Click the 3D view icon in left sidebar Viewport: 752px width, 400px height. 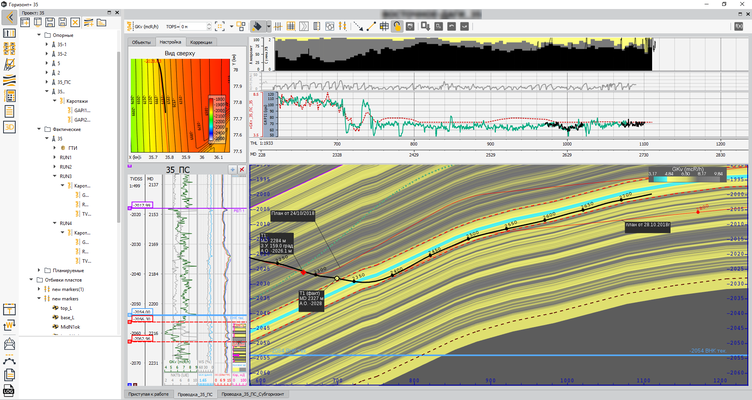10,128
